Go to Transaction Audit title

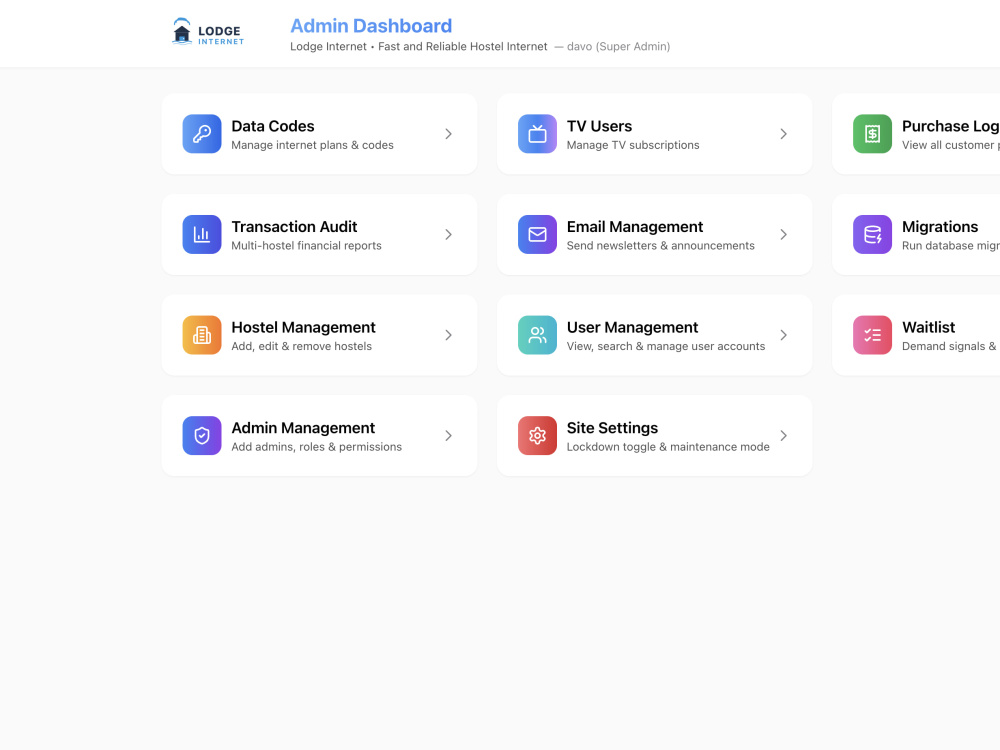[294, 227]
